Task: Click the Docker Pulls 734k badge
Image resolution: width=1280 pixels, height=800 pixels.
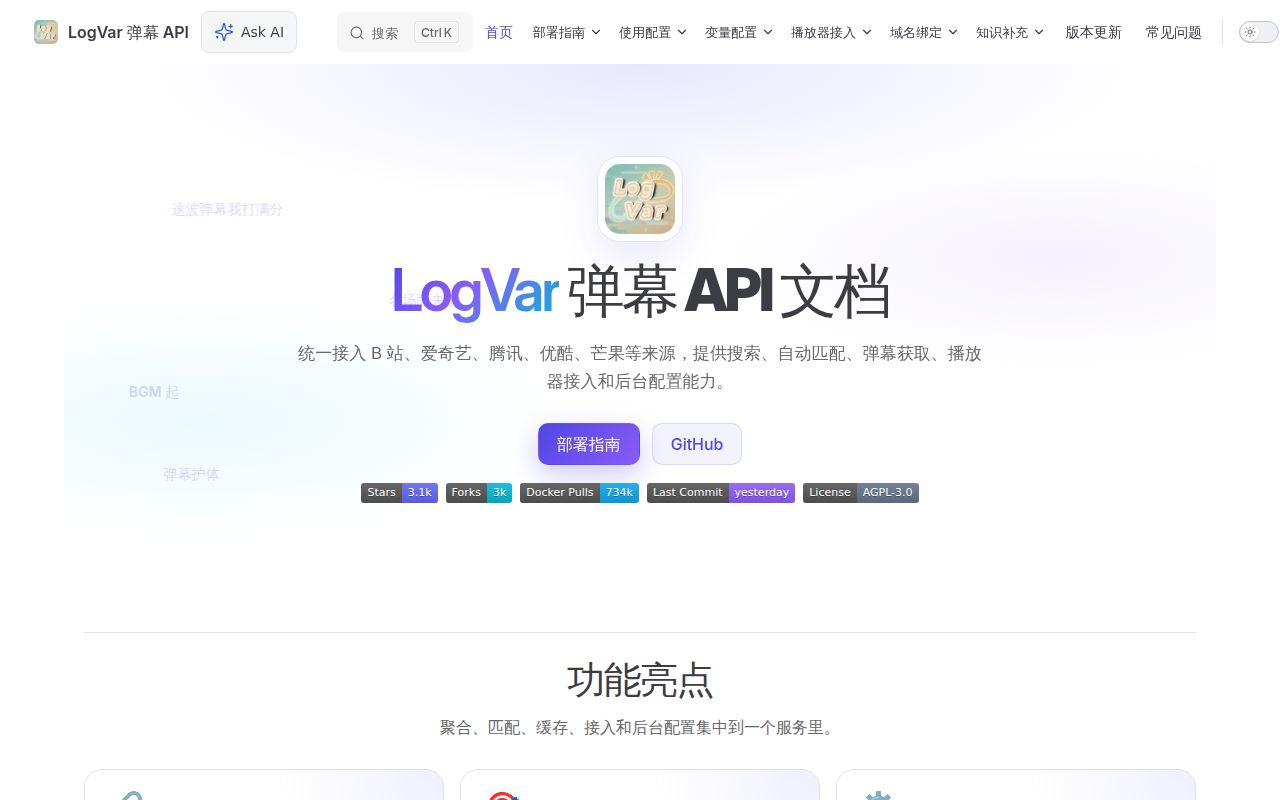Action: coord(579,492)
